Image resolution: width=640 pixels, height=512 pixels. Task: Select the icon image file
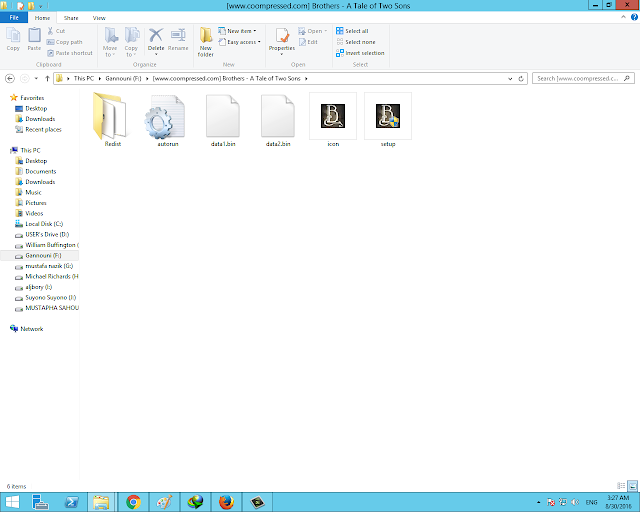coord(333,120)
